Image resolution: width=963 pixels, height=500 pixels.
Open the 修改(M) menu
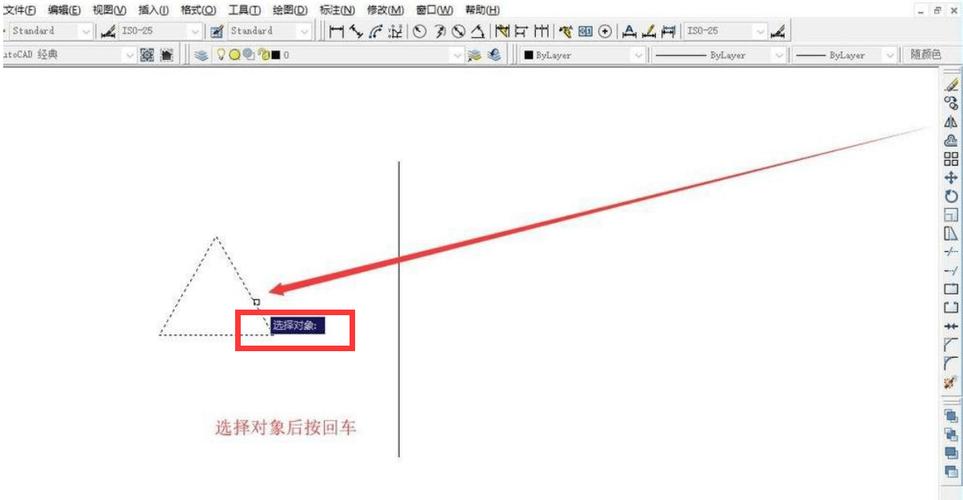point(385,10)
